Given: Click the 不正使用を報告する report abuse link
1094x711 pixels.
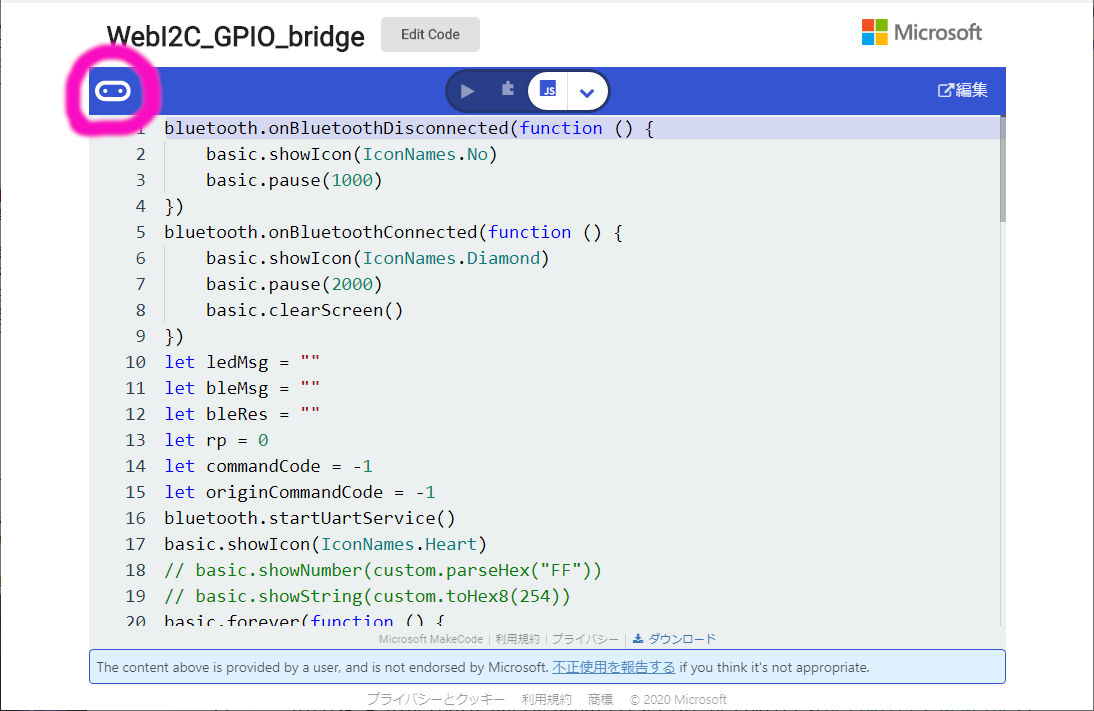Looking at the screenshot, I should (613, 667).
